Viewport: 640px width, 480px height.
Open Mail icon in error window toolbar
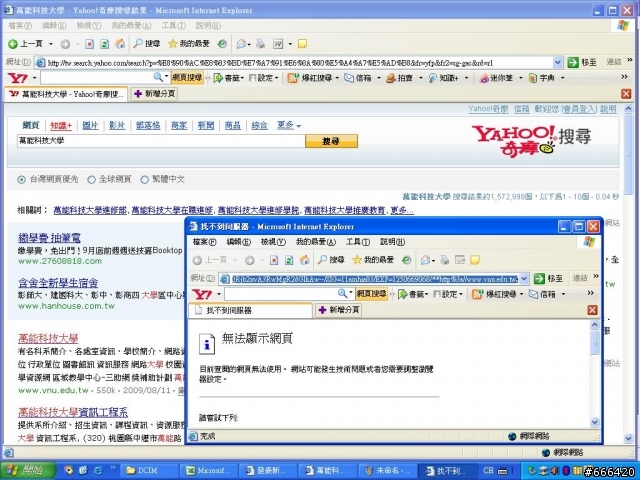[426, 260]
